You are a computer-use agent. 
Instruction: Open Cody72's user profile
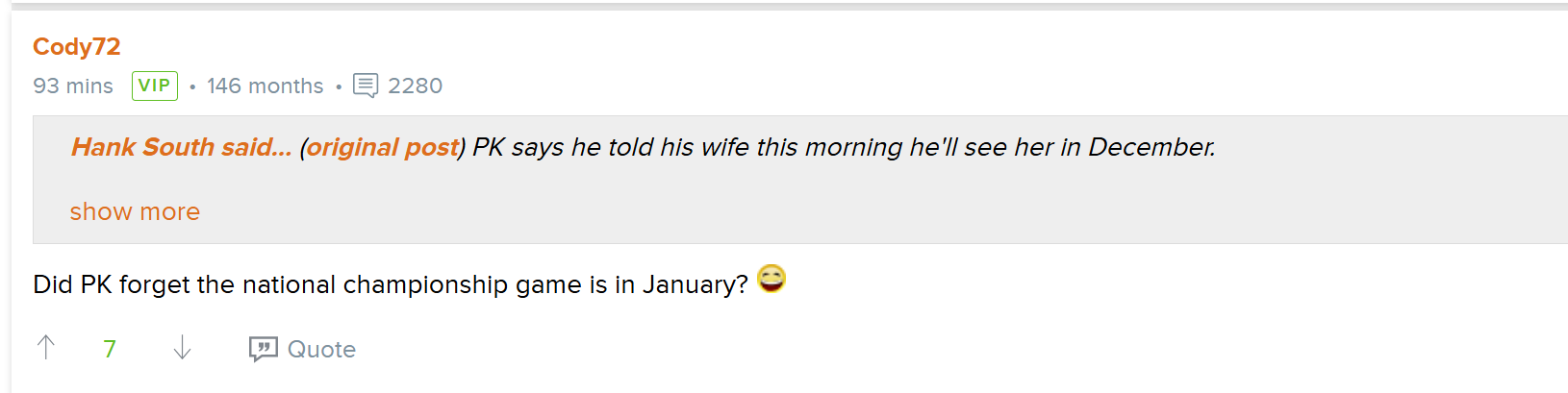77,46
